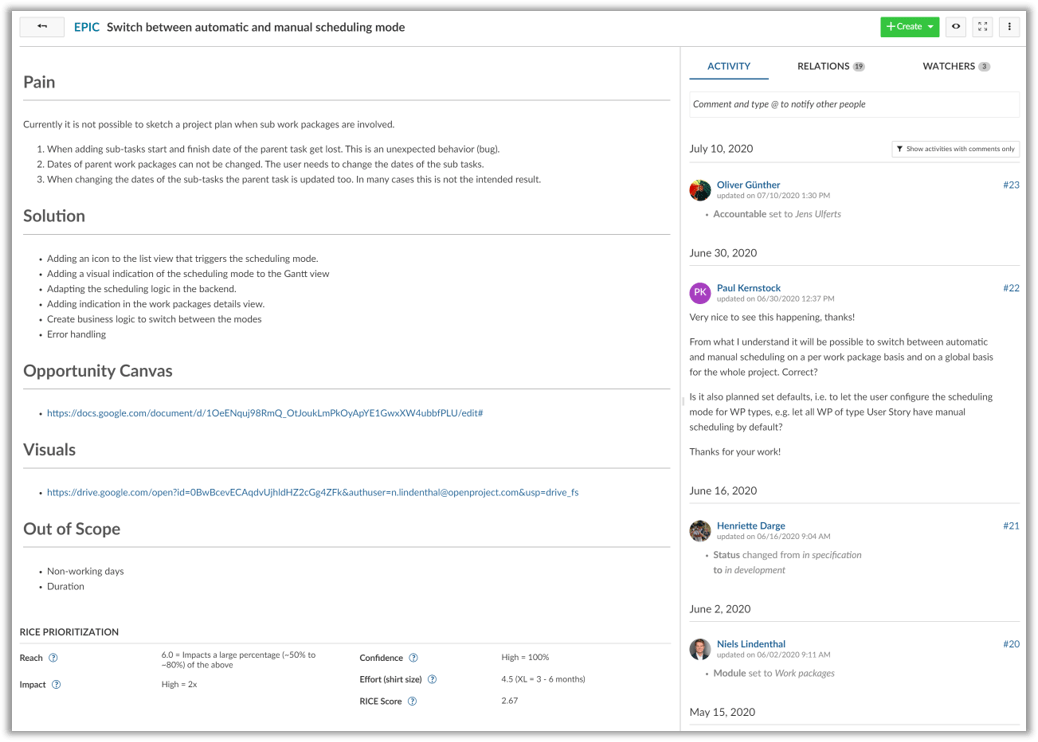Open Paul Kernstock's profile link

(748, 288)
